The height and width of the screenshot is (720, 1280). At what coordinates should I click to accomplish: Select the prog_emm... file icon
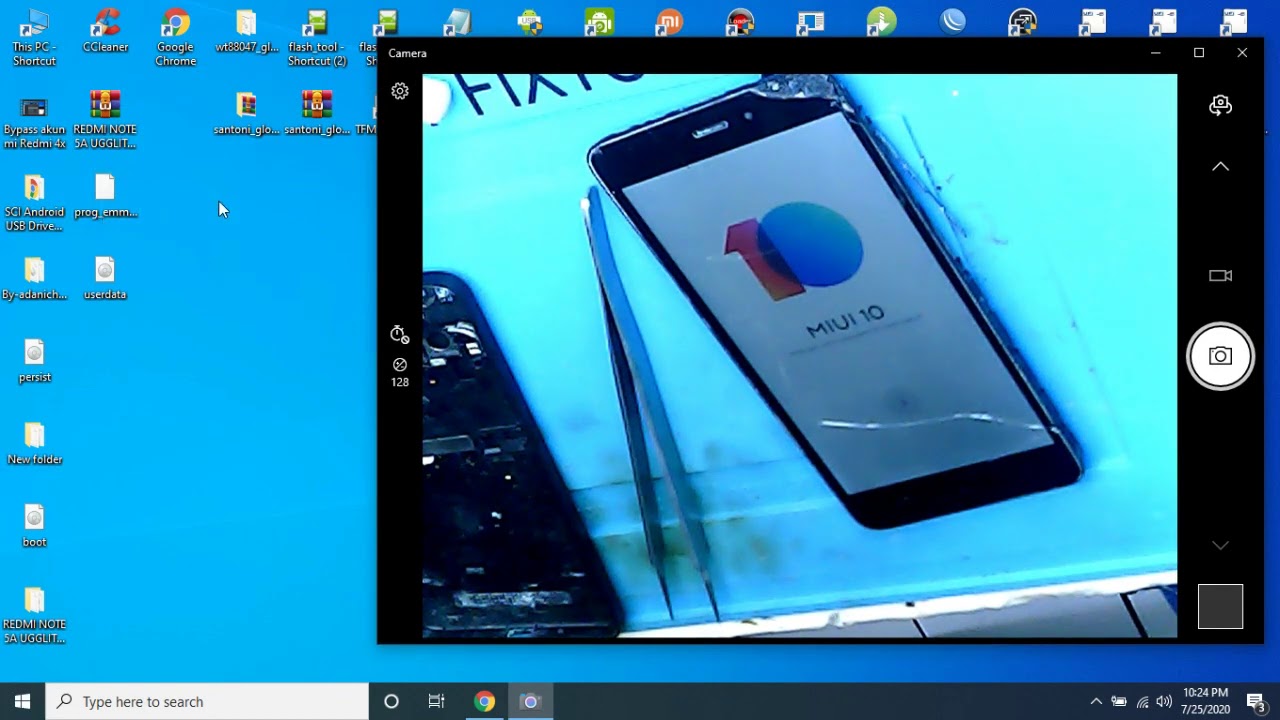105,196
